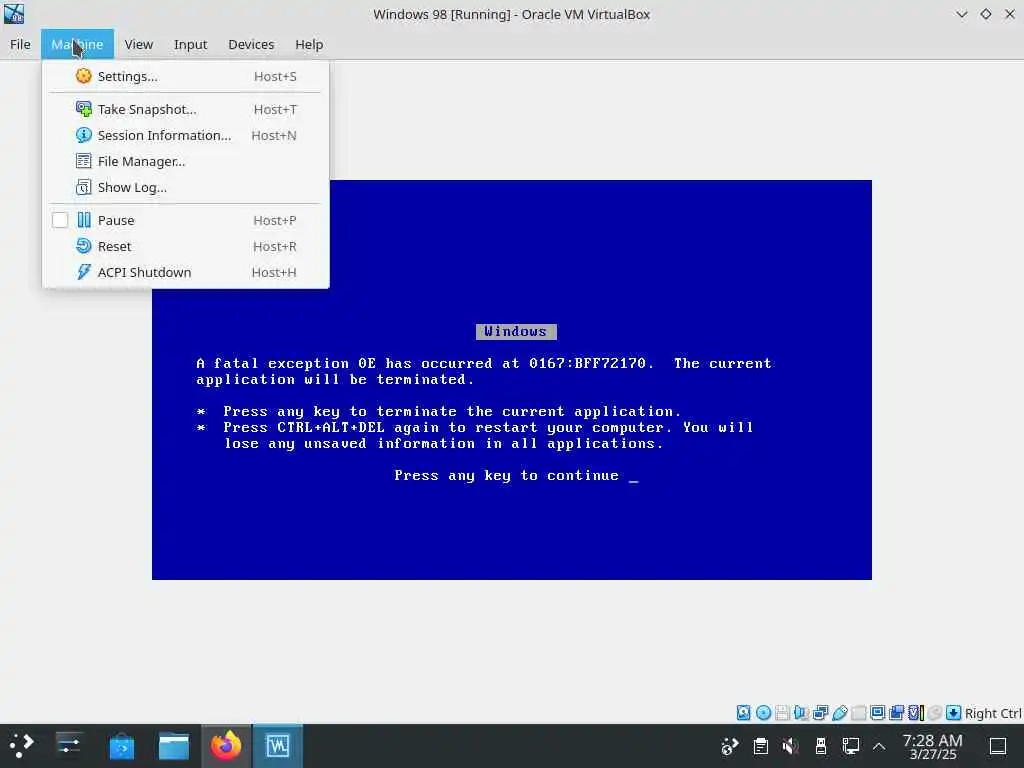Open the Devices menu
The image size is (1024, 768).
point(251,44)
